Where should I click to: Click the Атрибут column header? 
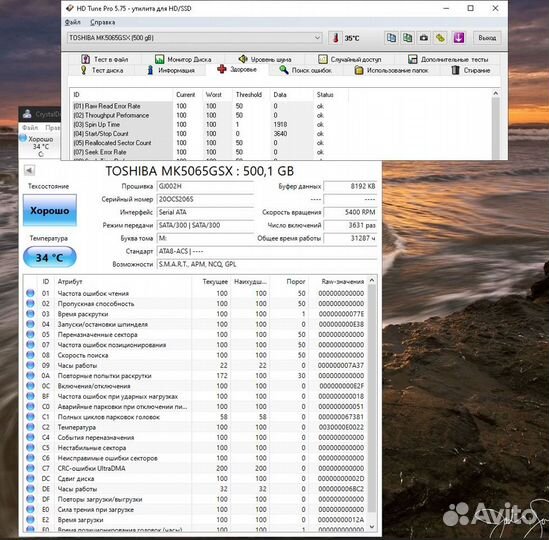pyautogui.click(x=123, y=282)
